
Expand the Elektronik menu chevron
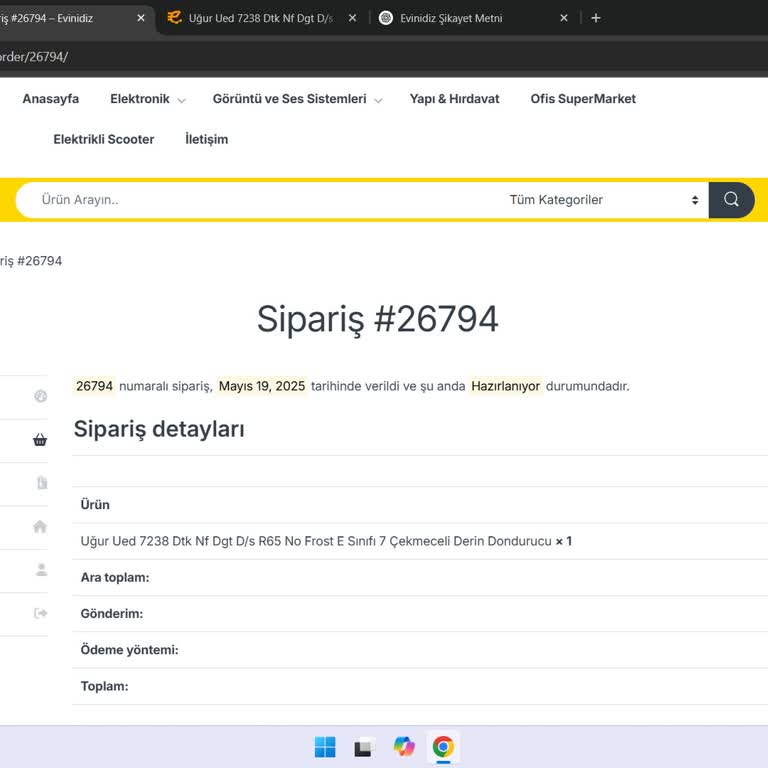(181, 100)
